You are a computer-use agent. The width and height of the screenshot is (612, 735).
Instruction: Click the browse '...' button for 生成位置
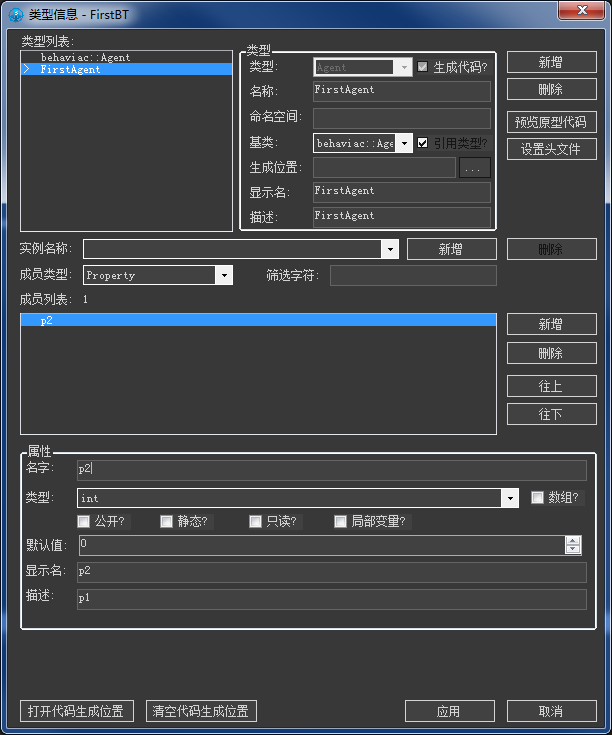click(x=475, y=168)
